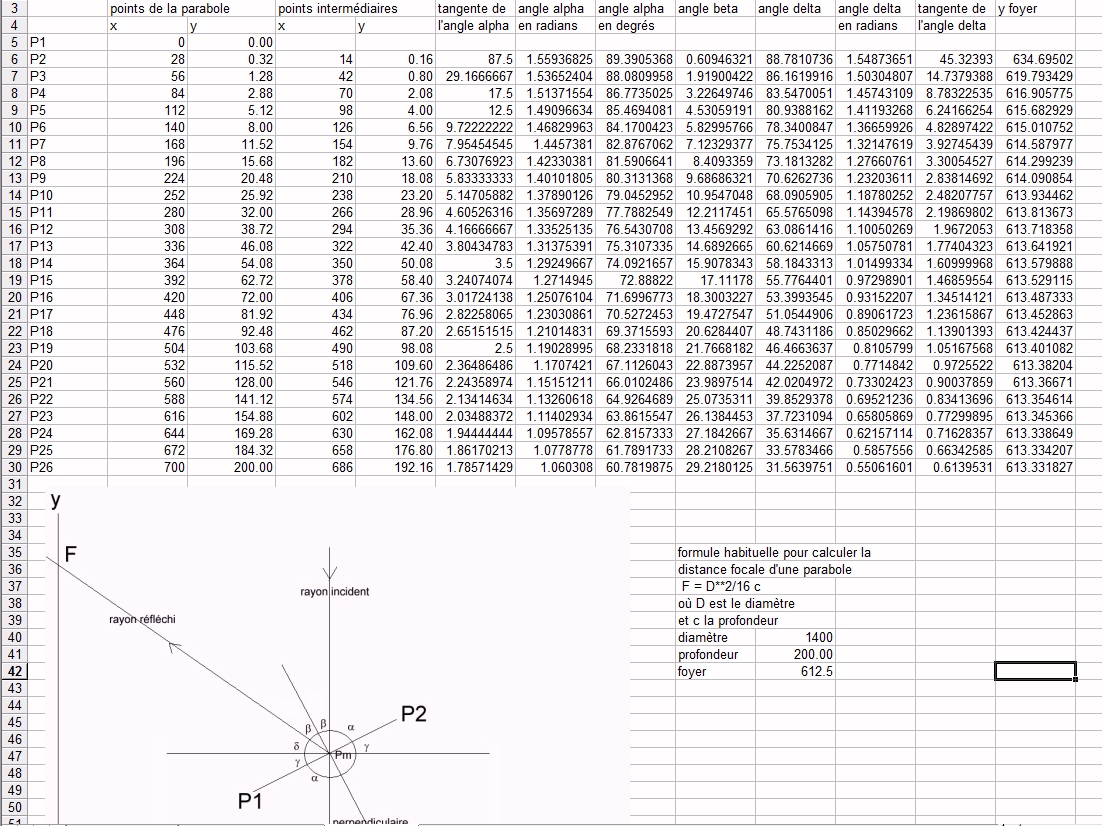
Task: Click row header 50
Action: click(14, 807)
